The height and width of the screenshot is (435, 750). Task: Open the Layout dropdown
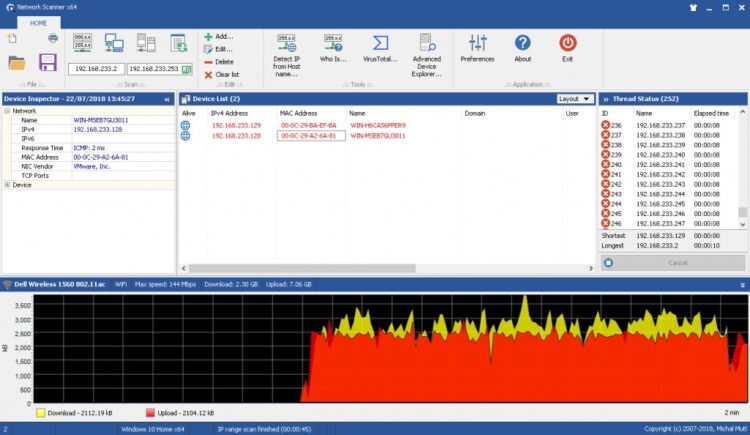[575, 99]
